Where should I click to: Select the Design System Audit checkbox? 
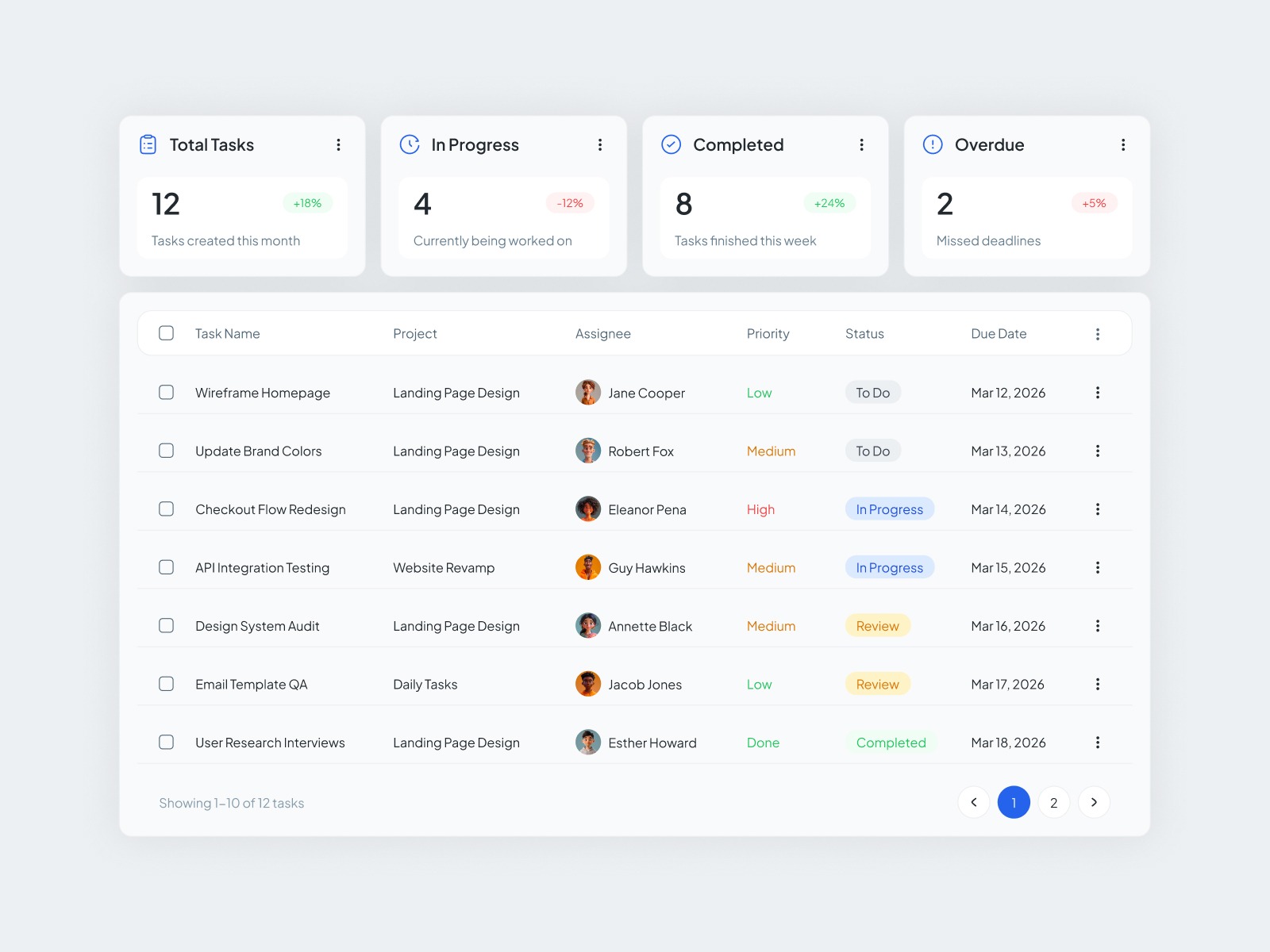pyautogui.click(x=166, y=625)
